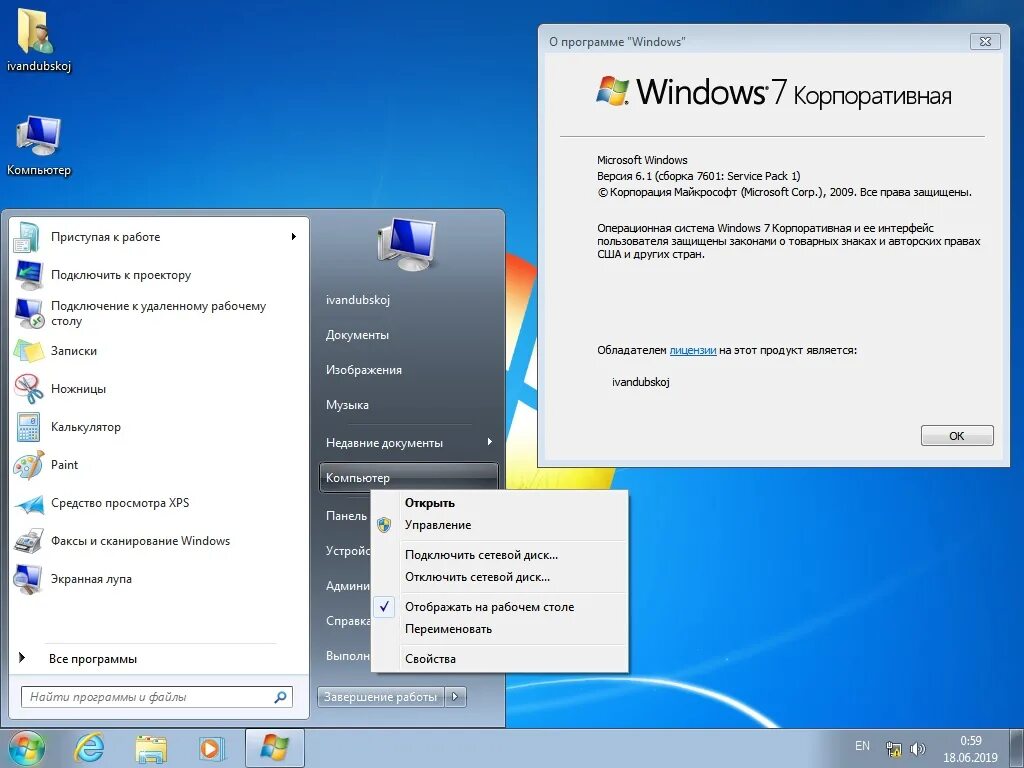
Task: Click the volume speaker tray icon
Action: point(918,749)
